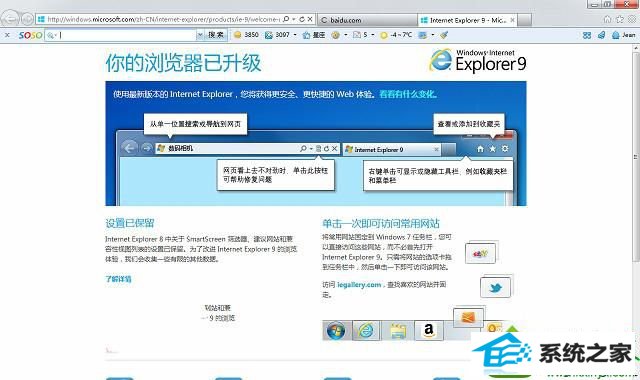Screen dimensions: 640x380
Task: Click the blue toolbar icon after the weather
Action: pyautogui.click(x=422, y=35)
